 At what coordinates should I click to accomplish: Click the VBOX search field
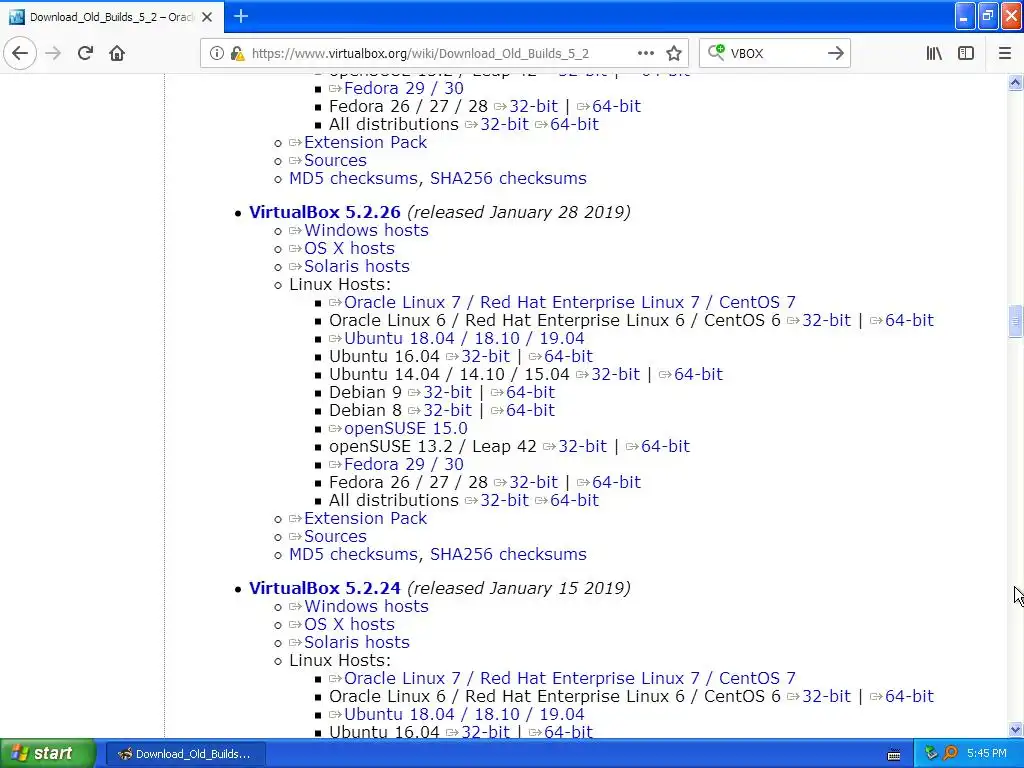coord(775,54)
